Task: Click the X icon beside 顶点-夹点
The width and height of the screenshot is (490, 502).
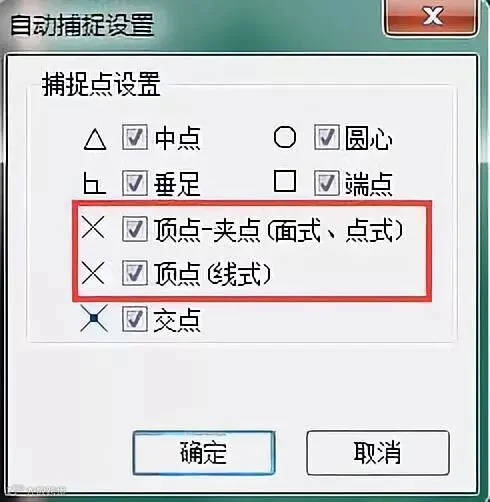Action: pyautogui.click(x=93, y=227)
